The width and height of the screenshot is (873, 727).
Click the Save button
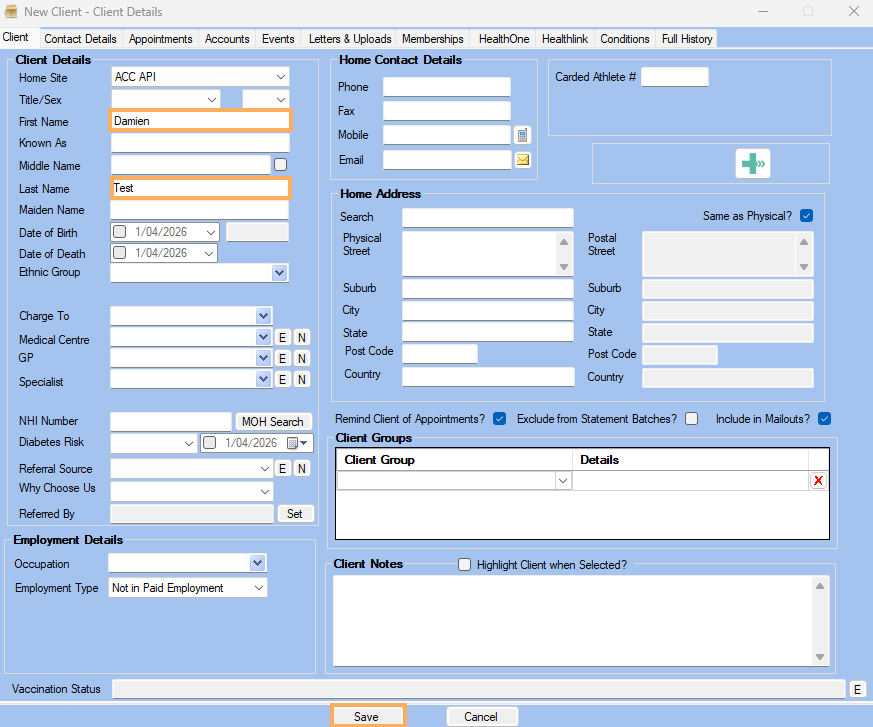click(367, 716)
